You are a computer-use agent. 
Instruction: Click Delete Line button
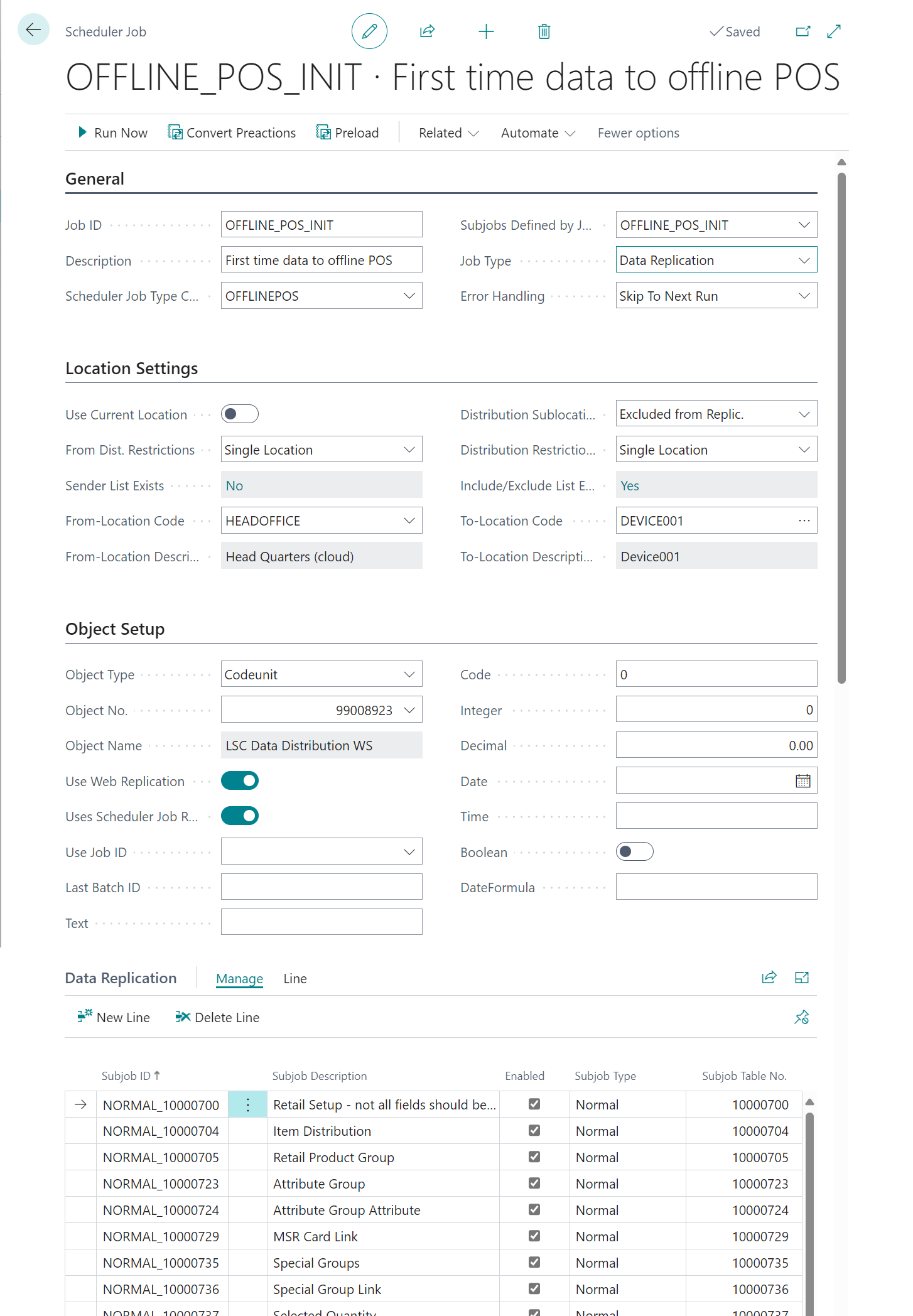click(x=217, y=1018)
